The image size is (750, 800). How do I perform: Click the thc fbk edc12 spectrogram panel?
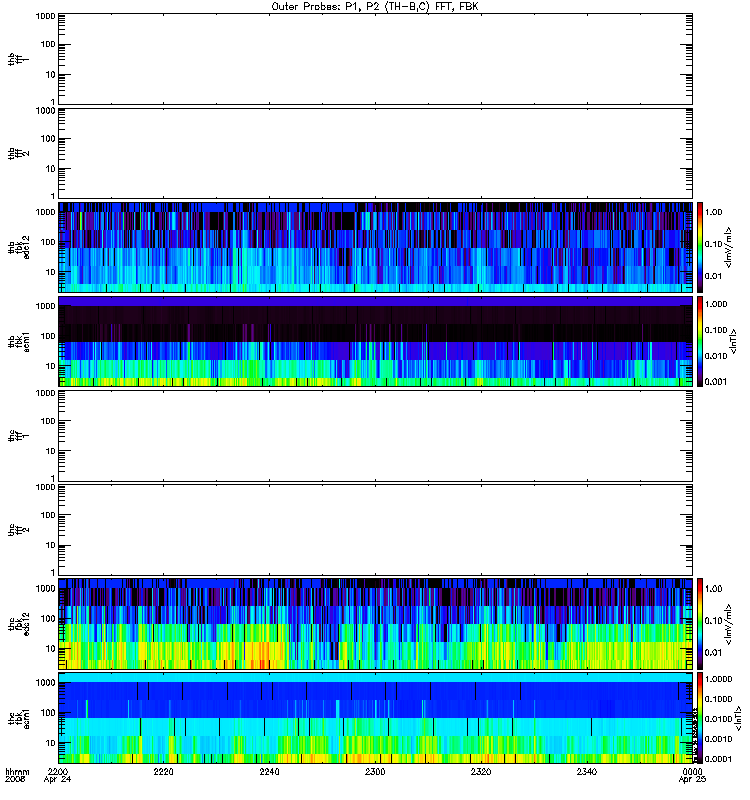(375, 624)
